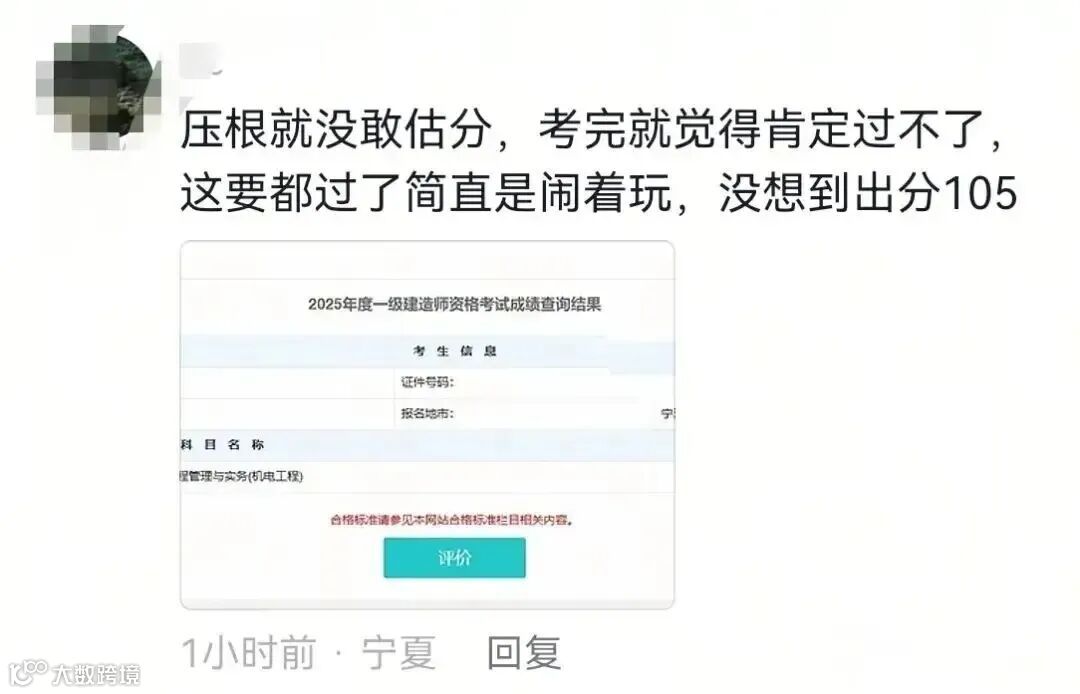Open the embedded score result screenshot
The width and height of the screenshot is (1080, 694).
click(x=427, y=425)
